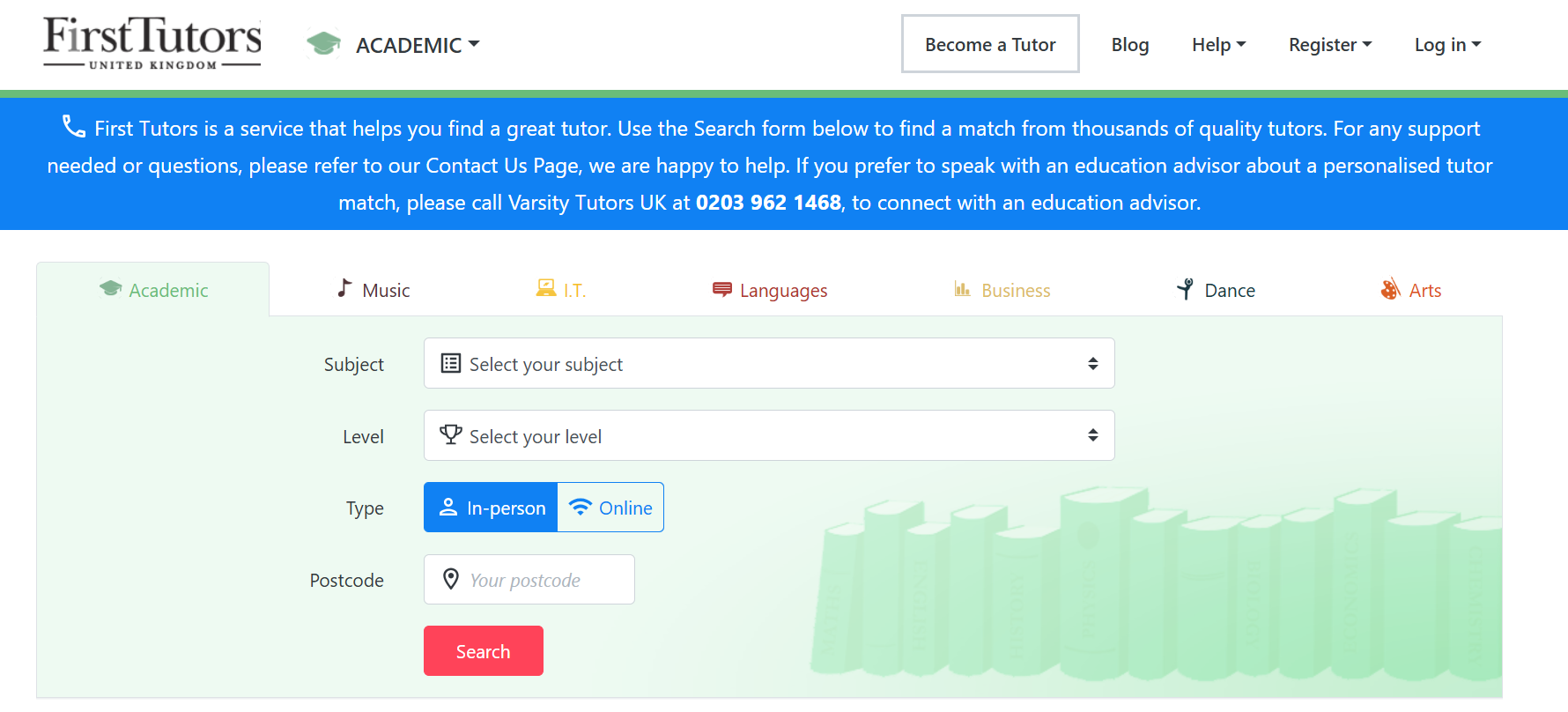Click the First Tutors logo

pos(152,43)
